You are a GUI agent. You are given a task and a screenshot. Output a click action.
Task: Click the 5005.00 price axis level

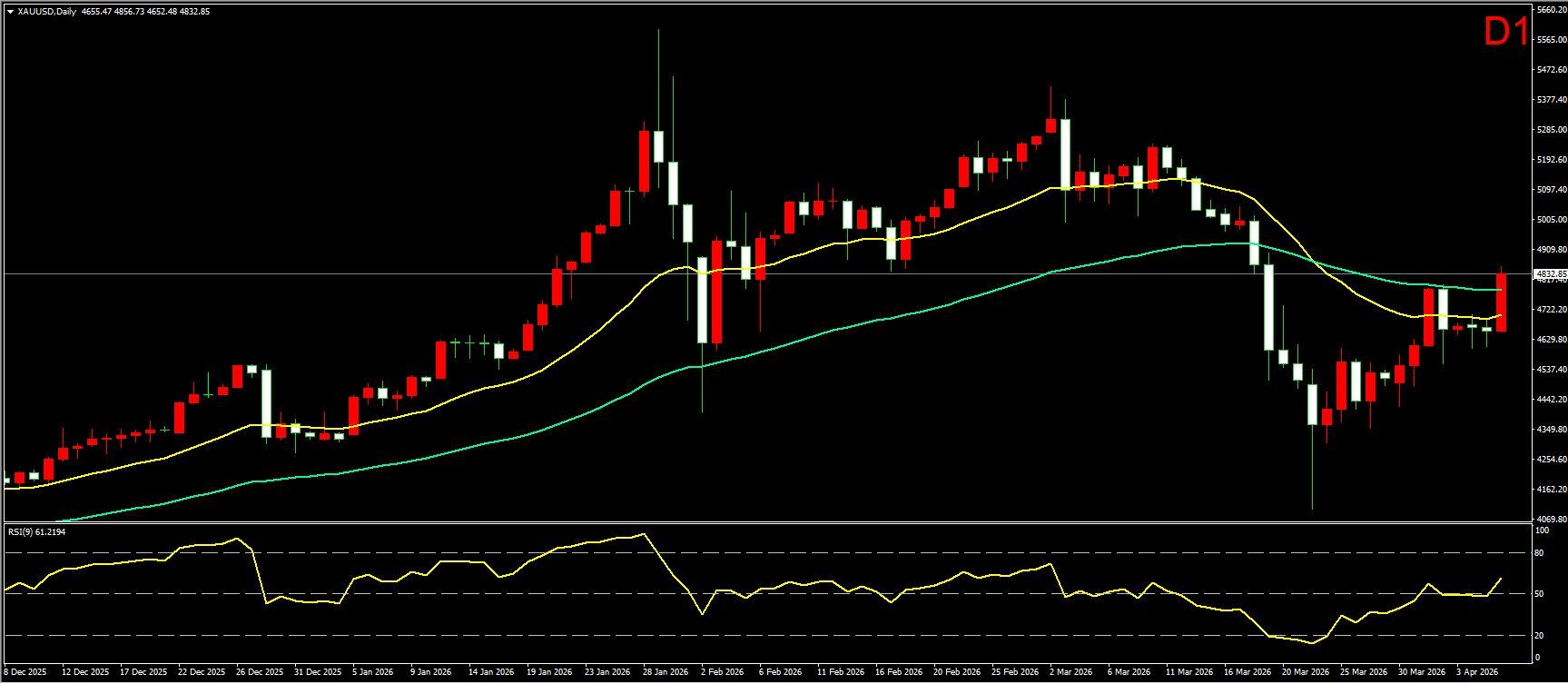1551,220
